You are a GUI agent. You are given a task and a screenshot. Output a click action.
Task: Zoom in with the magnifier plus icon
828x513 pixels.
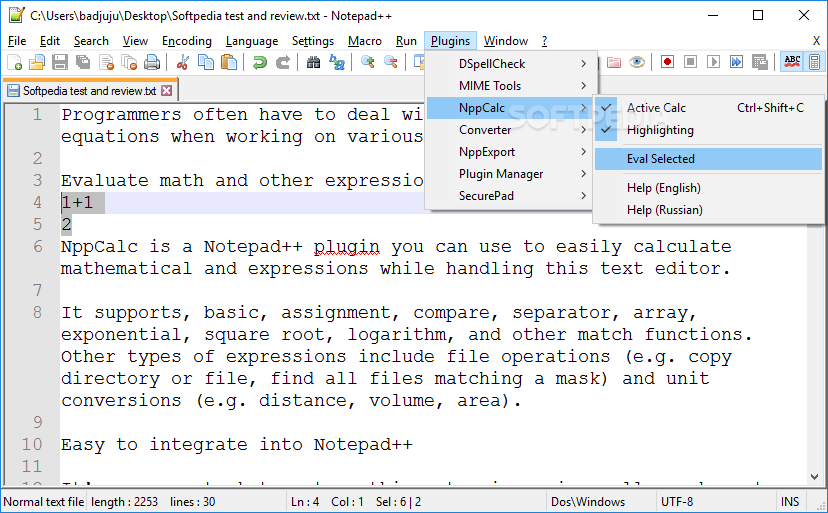(x=368, y=62)
